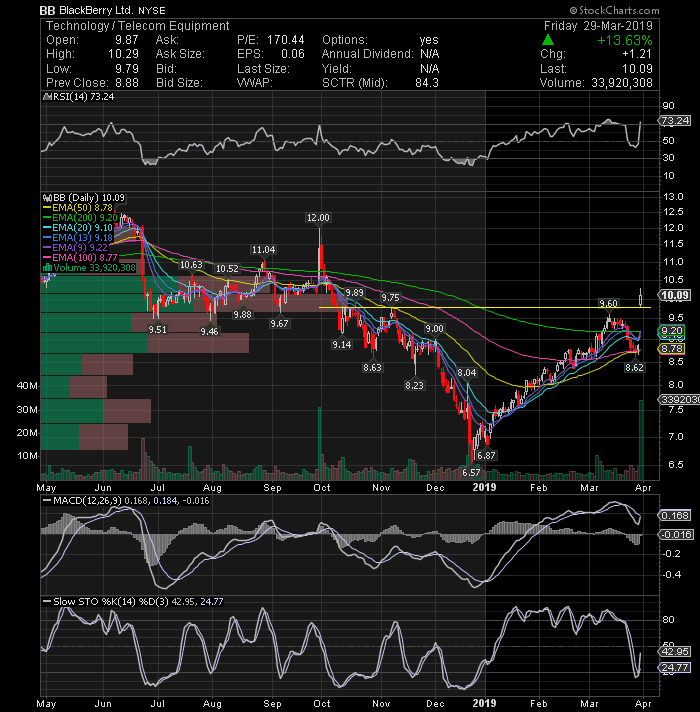
Task: Click the Friday 29-Mar-2019 date
Action: 598,26
